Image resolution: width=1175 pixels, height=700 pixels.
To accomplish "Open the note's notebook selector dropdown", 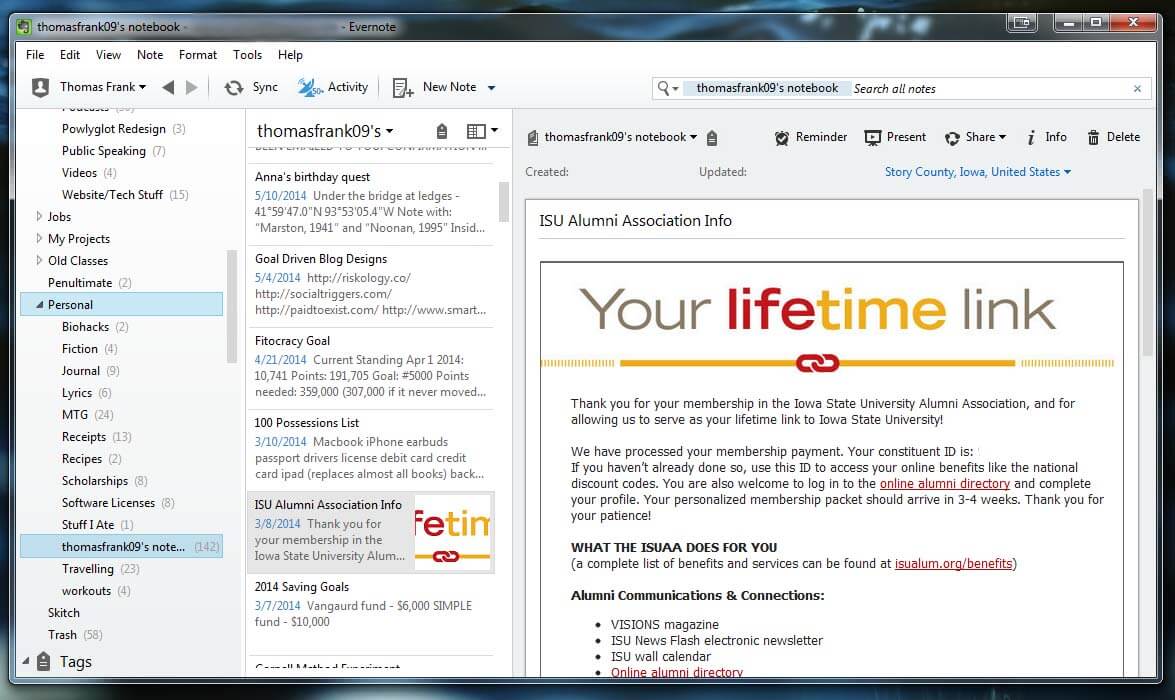I will pos(693,137).
